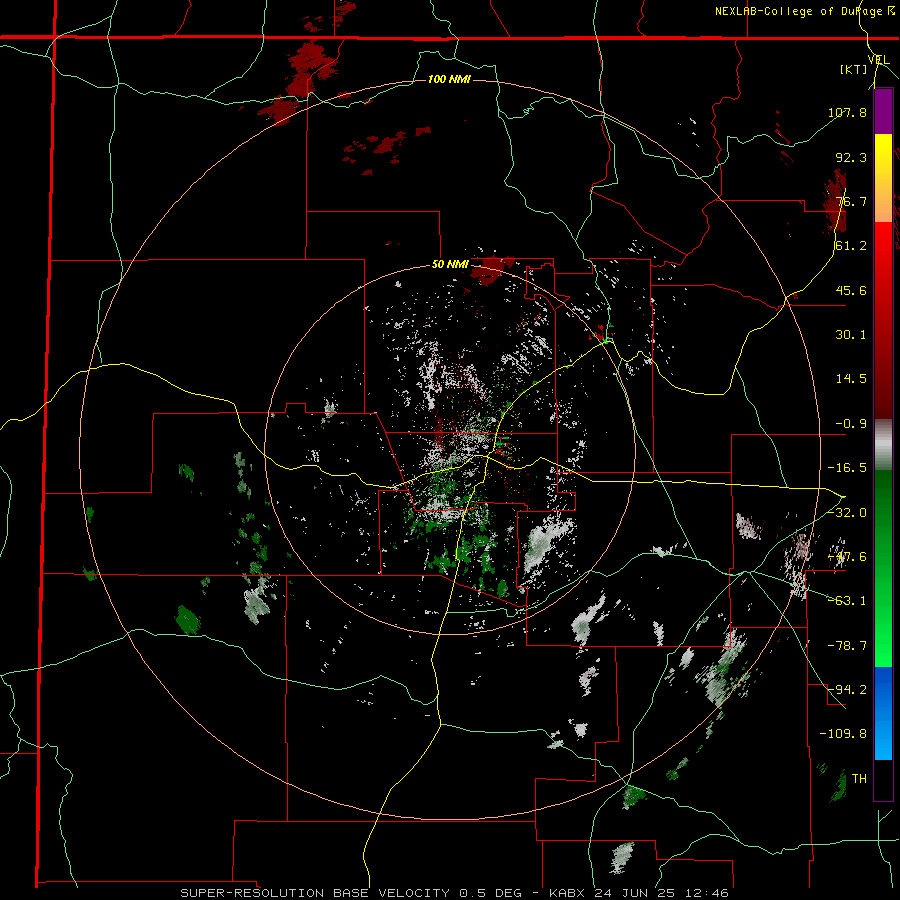Click the 100 NMI range ring label
Viewport: 900px width, 900px height.
[x=449, y=79]
